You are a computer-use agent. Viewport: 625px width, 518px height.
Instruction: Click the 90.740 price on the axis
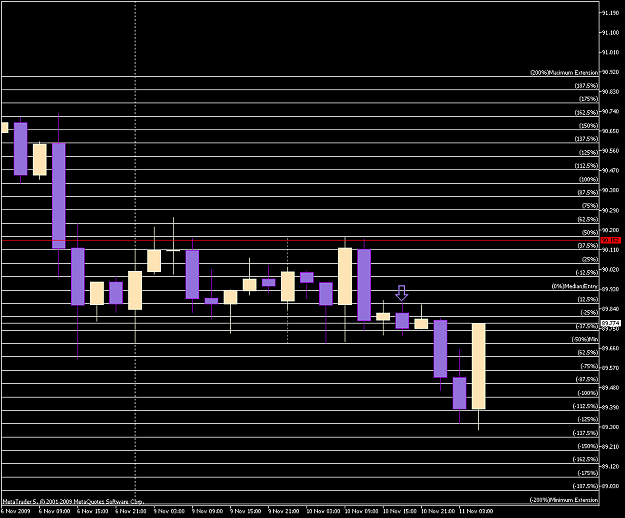(610, 112)
